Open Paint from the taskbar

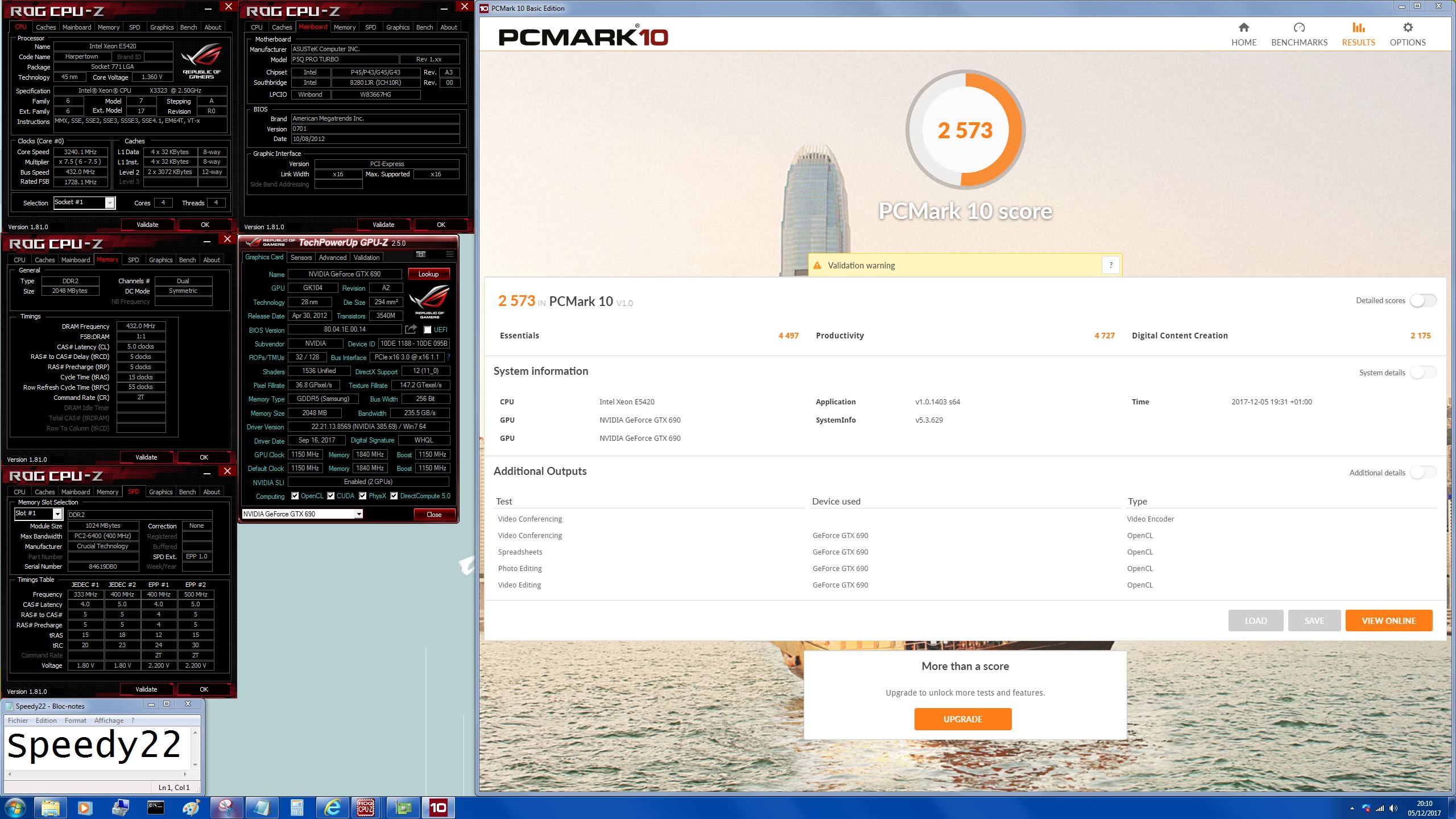coord(191,808)
